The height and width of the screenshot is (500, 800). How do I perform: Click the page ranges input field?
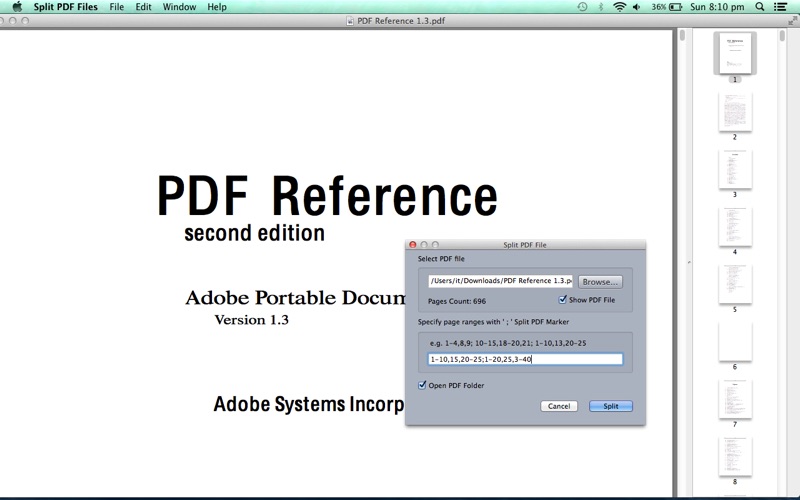pyautogui.click(x=525, y=359)
